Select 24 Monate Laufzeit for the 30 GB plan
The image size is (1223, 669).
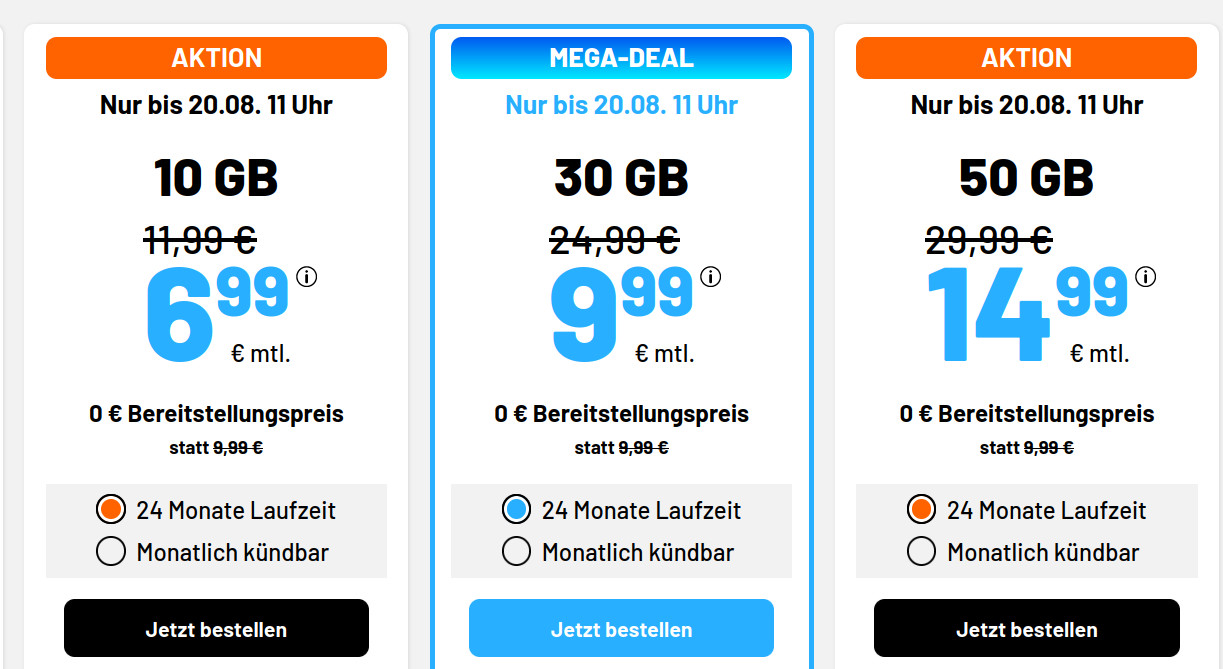[516, 510]
